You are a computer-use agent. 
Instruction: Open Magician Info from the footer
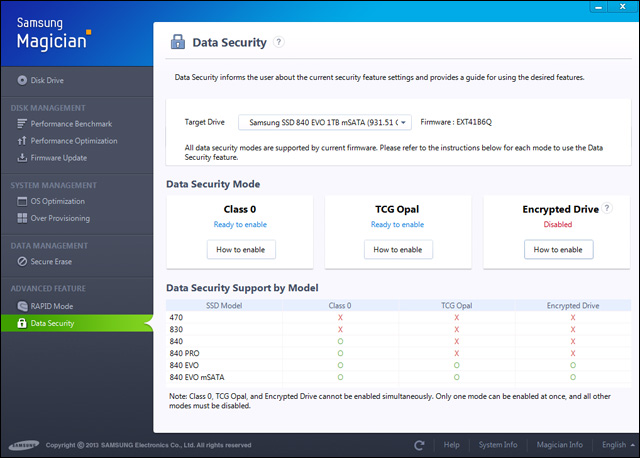tap(557, 445)
